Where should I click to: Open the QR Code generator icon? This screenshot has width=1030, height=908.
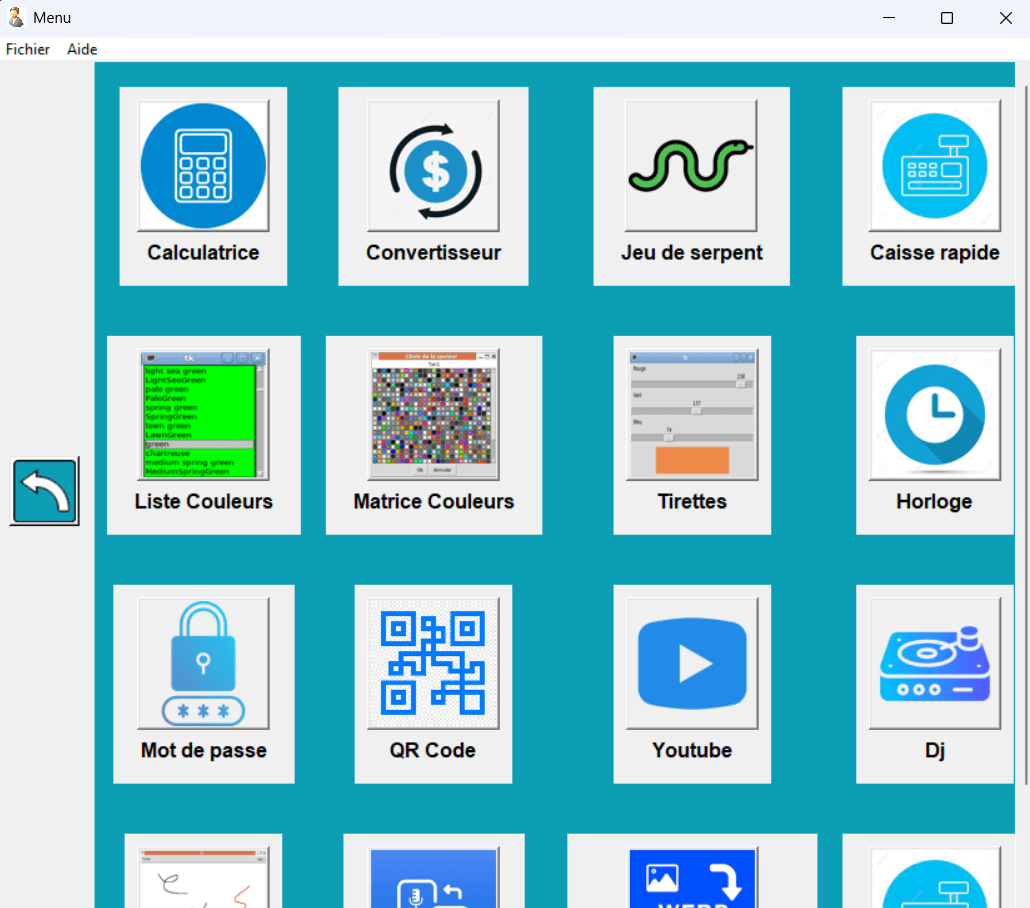click(433, 664)
